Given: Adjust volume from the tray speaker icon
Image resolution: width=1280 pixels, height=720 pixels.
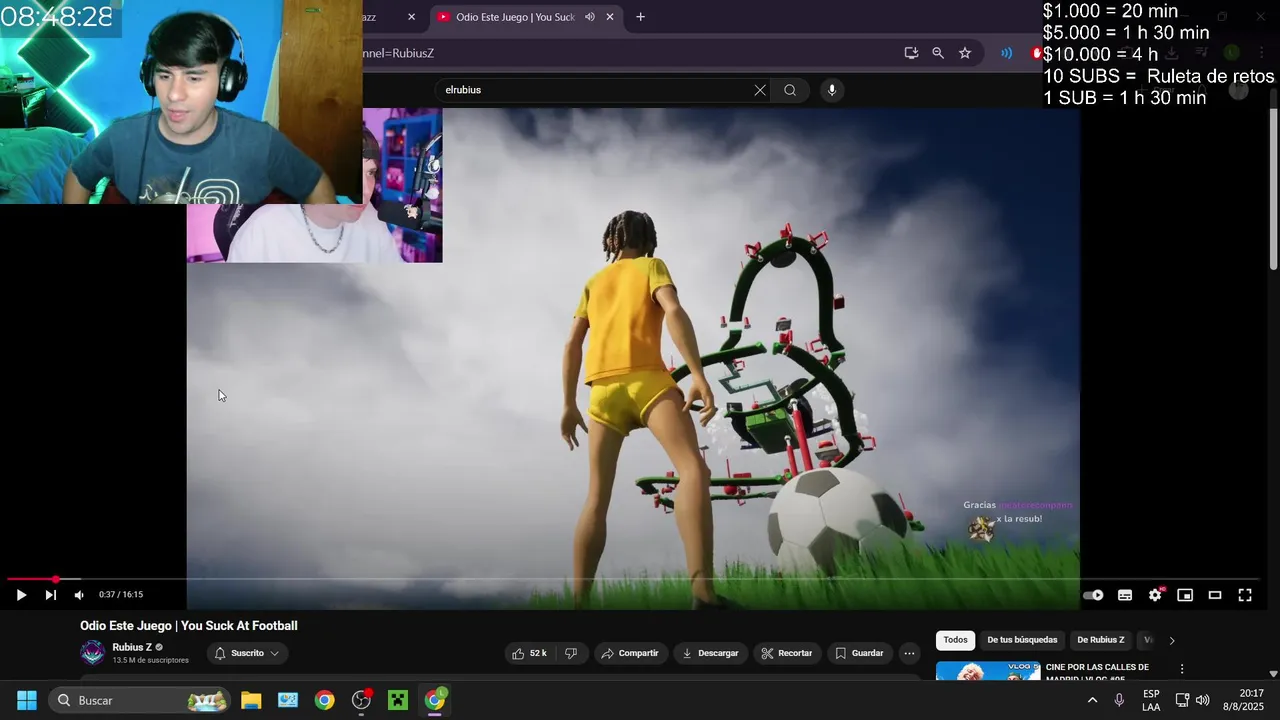Looking at the screenshot, I should coord(1202,700).
